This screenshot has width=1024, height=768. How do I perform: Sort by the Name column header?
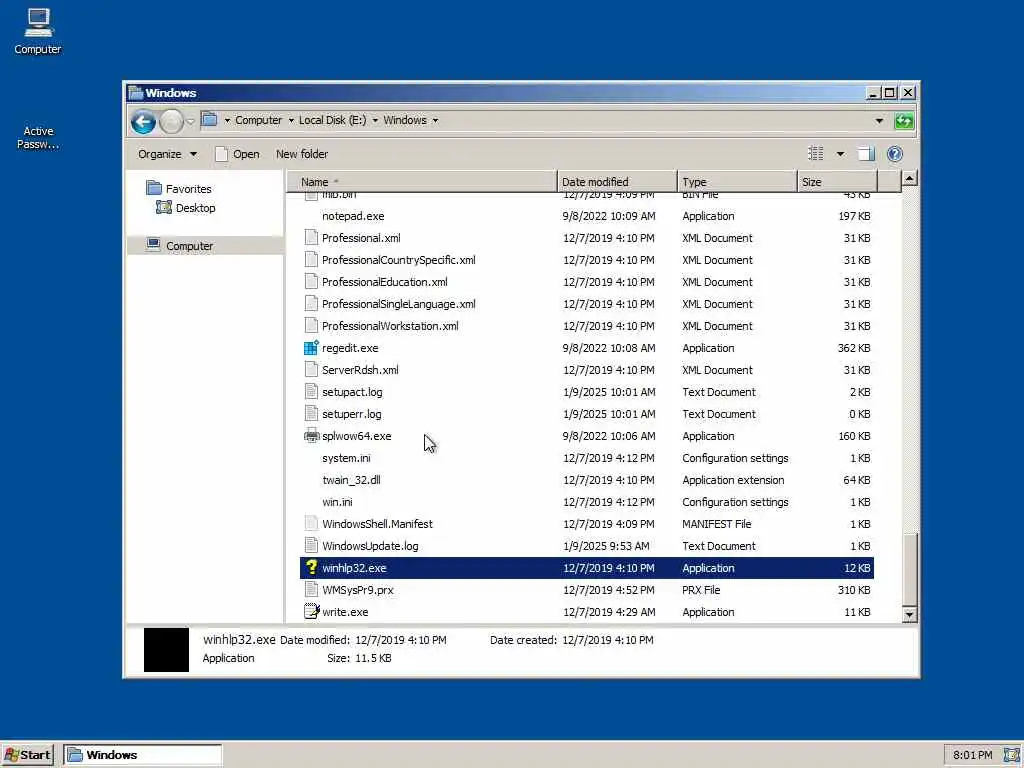[x=422, y=182]
